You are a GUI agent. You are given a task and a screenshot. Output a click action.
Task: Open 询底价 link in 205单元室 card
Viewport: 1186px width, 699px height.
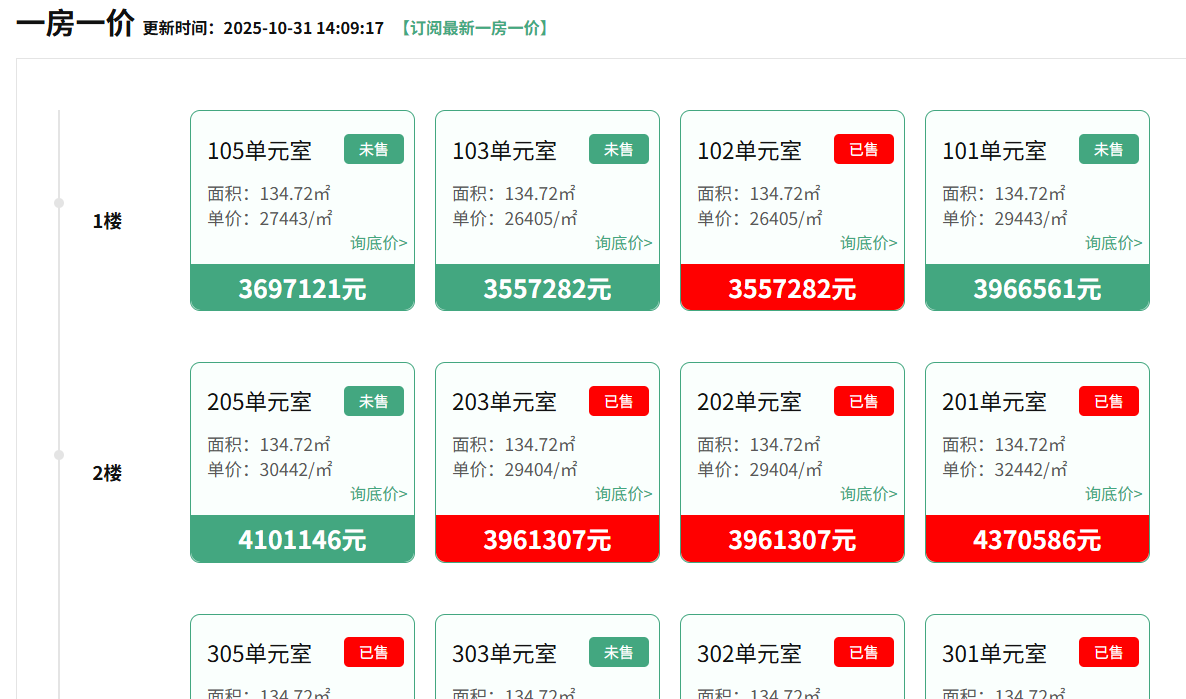378,494
